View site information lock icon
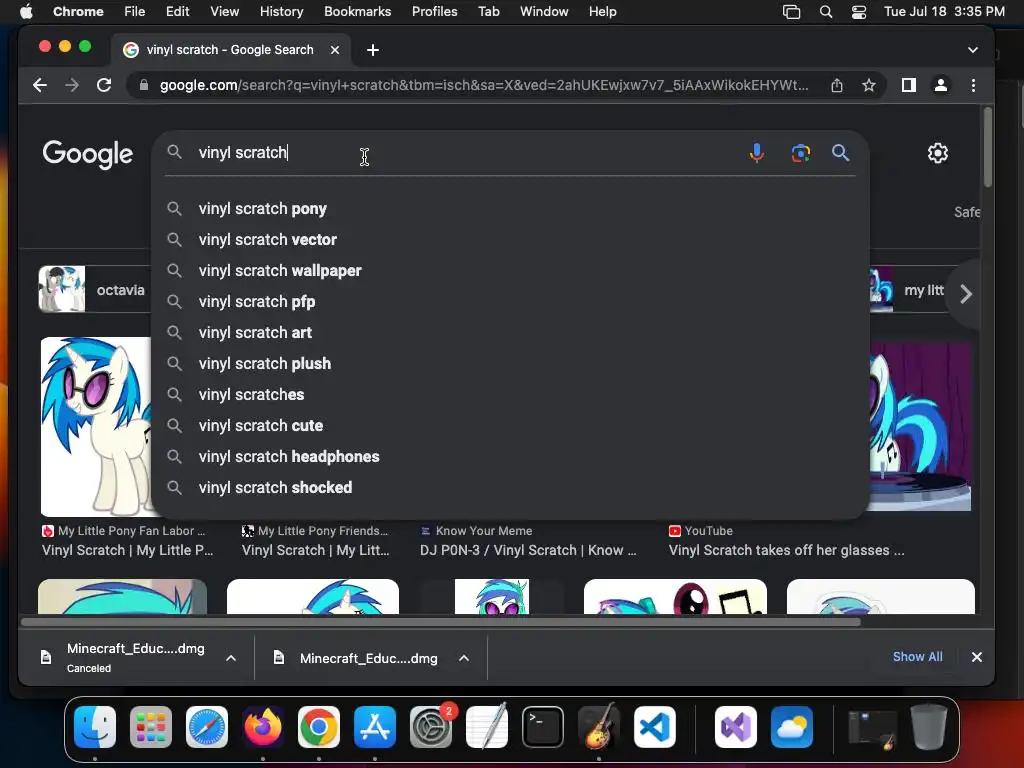This screenshot has height=768, width=1024. (x=144, y=85)
